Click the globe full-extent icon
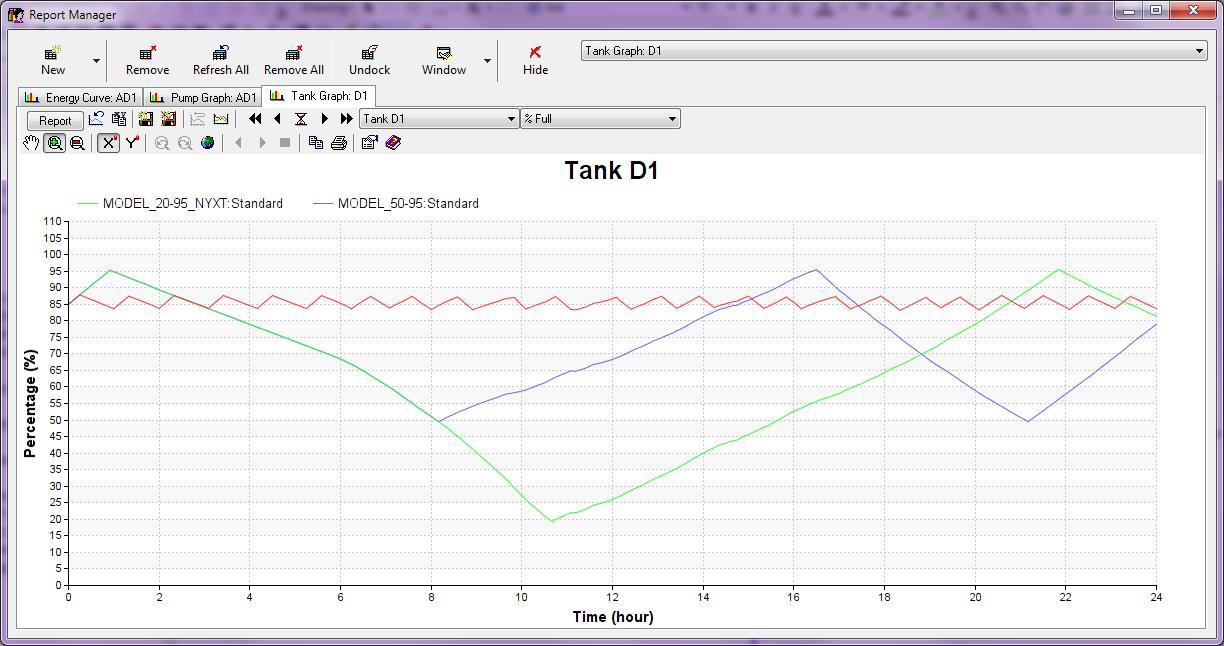 [x=207, y=143]
